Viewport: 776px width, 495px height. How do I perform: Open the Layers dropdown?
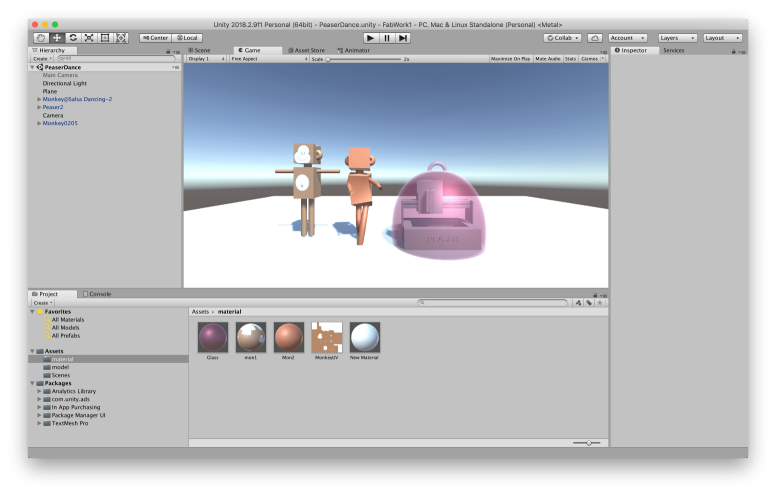pos(678,38)
